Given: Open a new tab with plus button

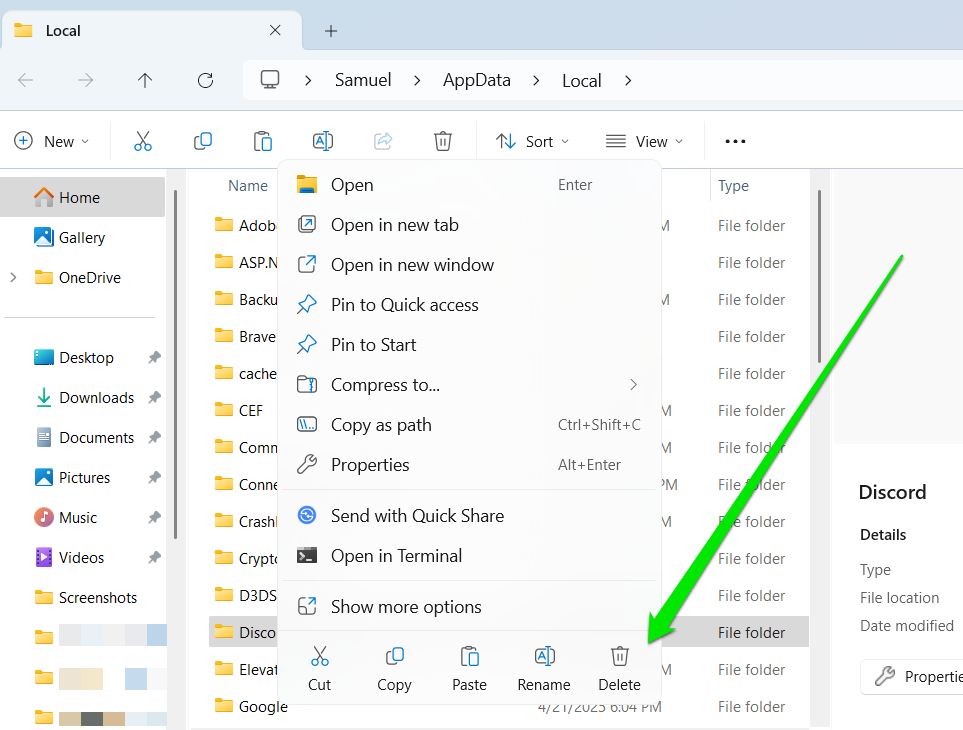Looking at the screenshot, I should [x=331, y=31].
